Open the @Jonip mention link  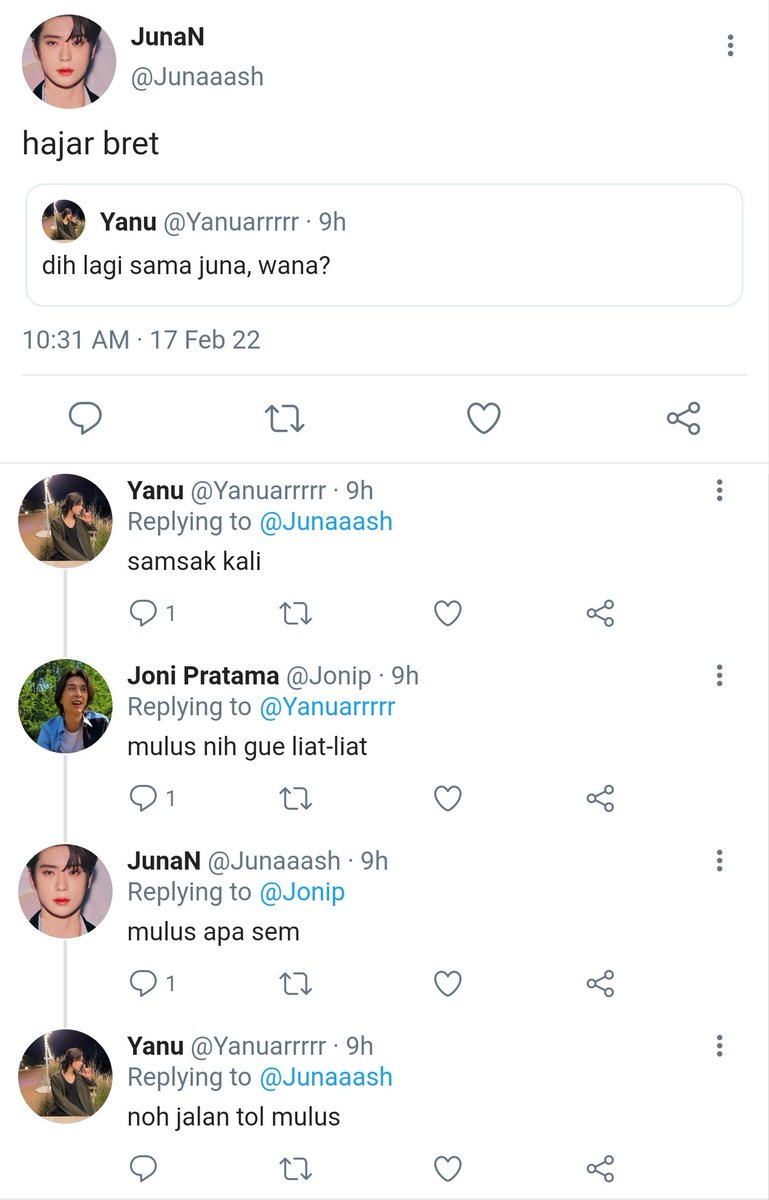(x=302, y=892)
